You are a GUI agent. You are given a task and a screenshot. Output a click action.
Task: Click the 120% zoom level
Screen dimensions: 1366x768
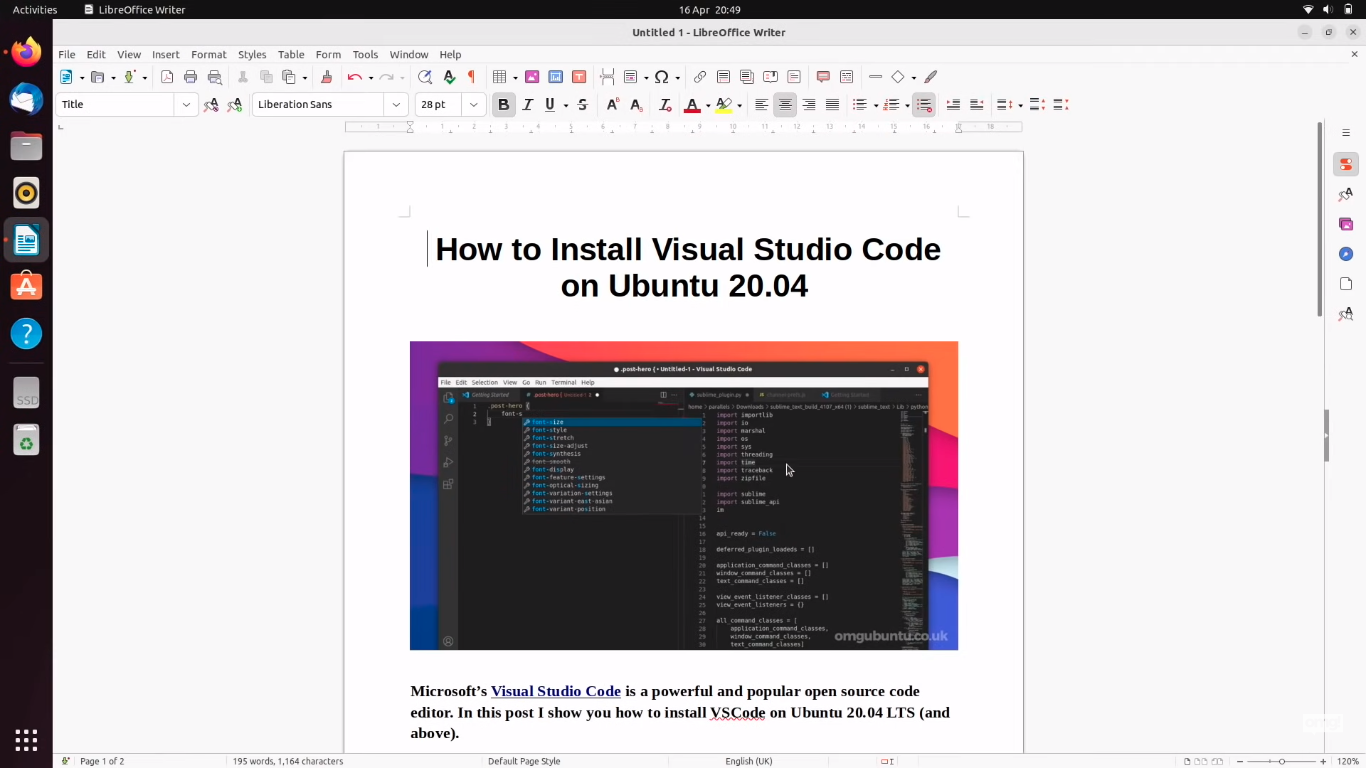point(1348,761)
